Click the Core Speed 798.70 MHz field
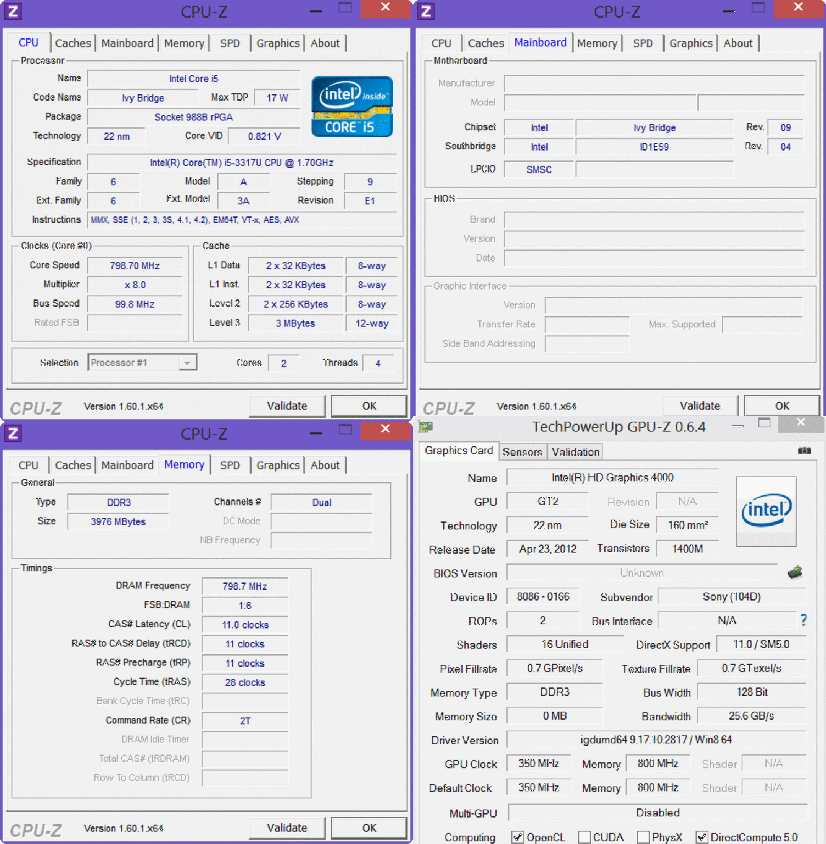This screenshot has height=844, width=826. point(135,266)
